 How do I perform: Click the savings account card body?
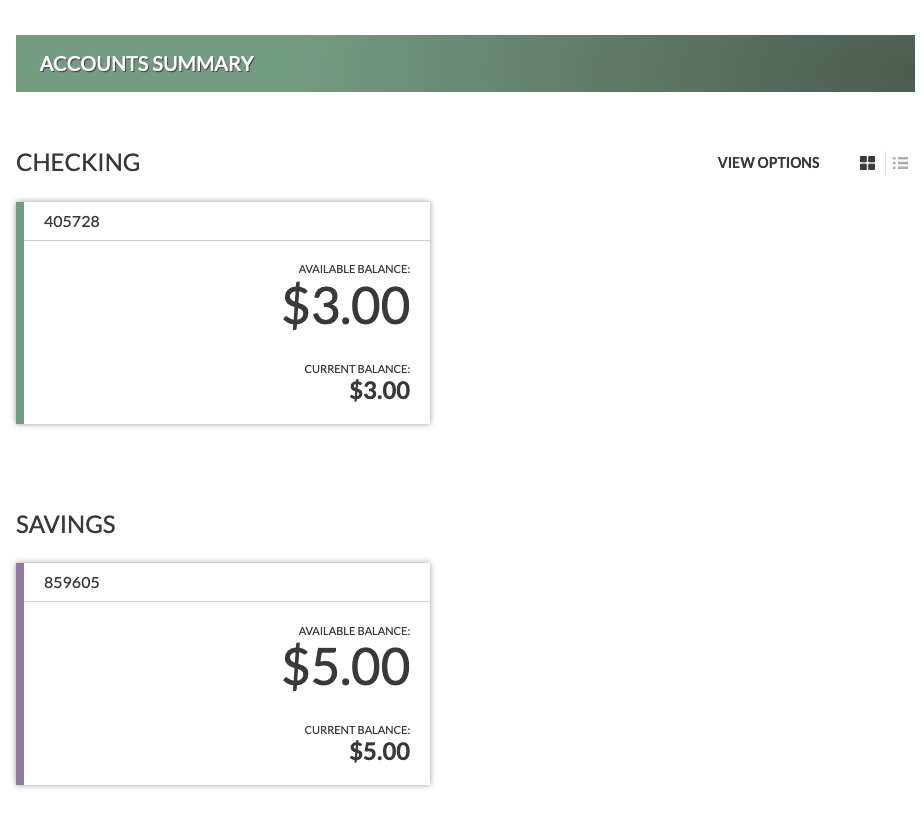pyautogui.click(x=227, y=693)
